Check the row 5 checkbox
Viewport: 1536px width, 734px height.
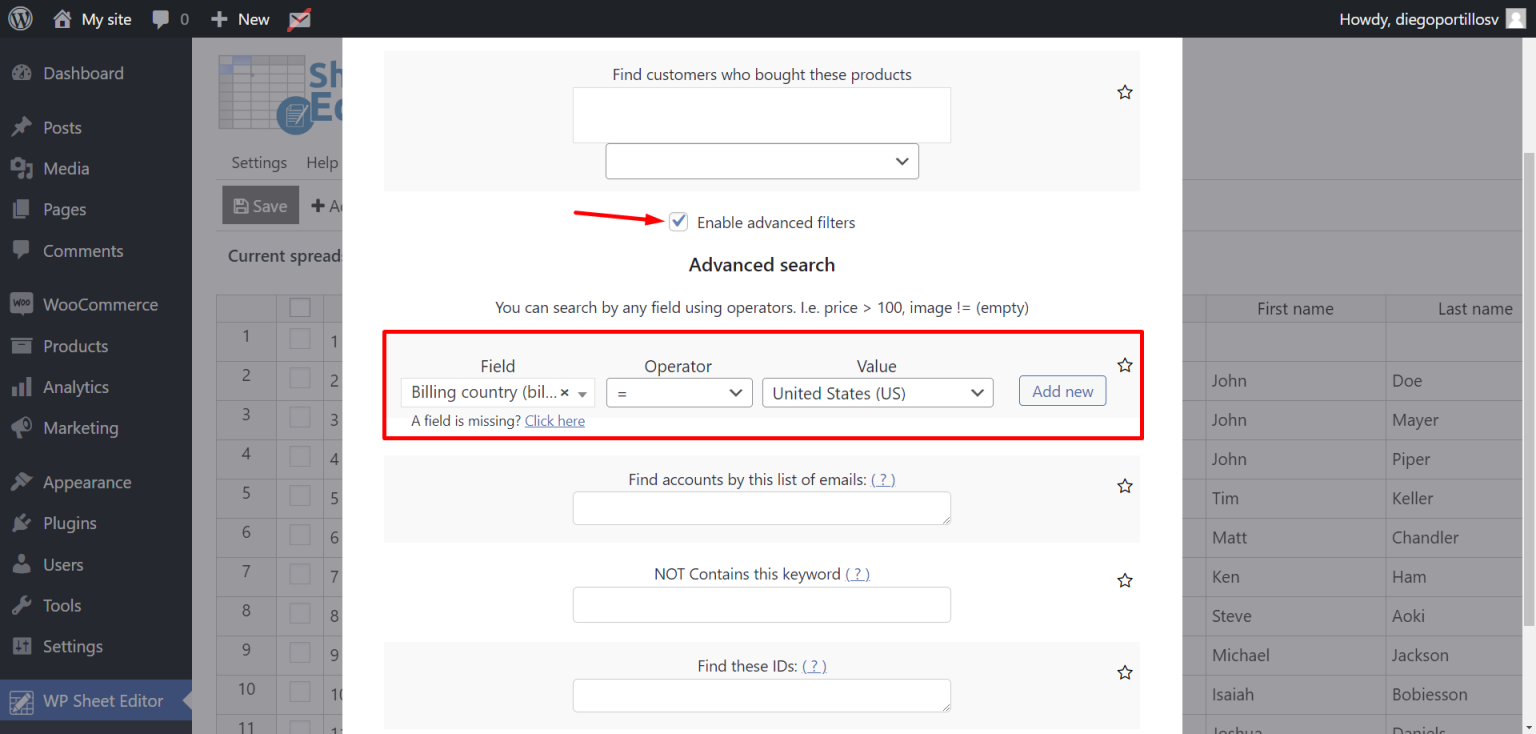[x=300, y=496]
